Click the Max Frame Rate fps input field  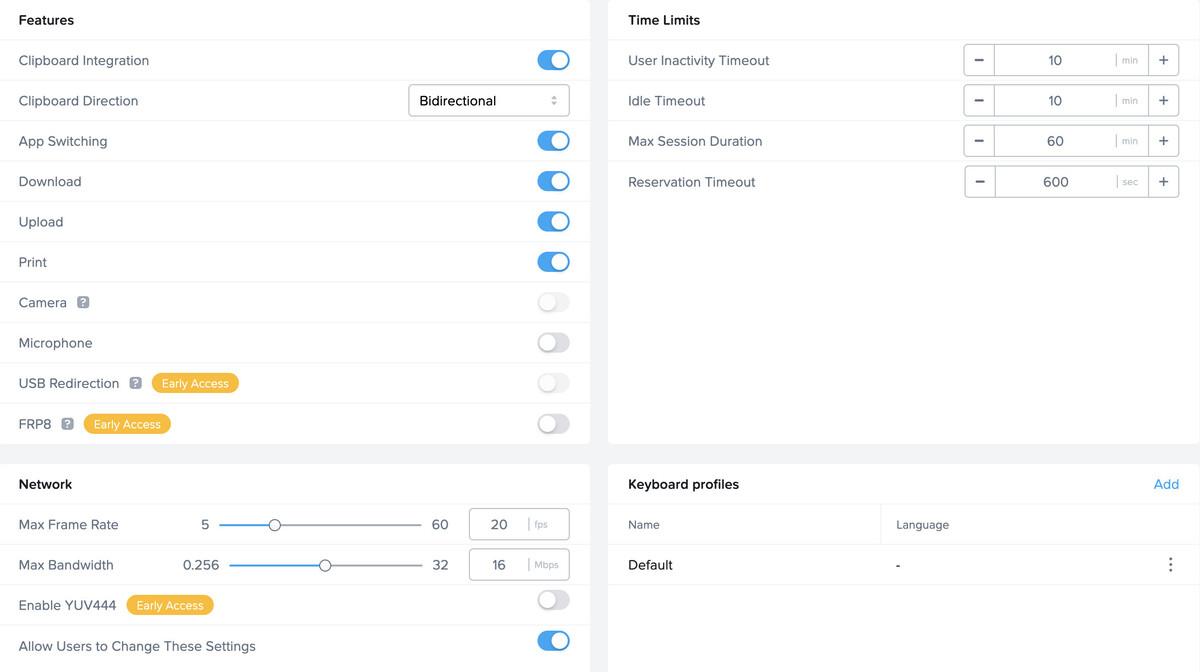(x=499, y=525)
